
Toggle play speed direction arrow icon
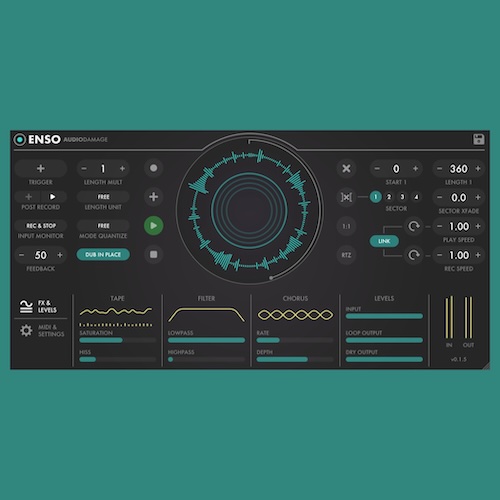tap(414, 226)
